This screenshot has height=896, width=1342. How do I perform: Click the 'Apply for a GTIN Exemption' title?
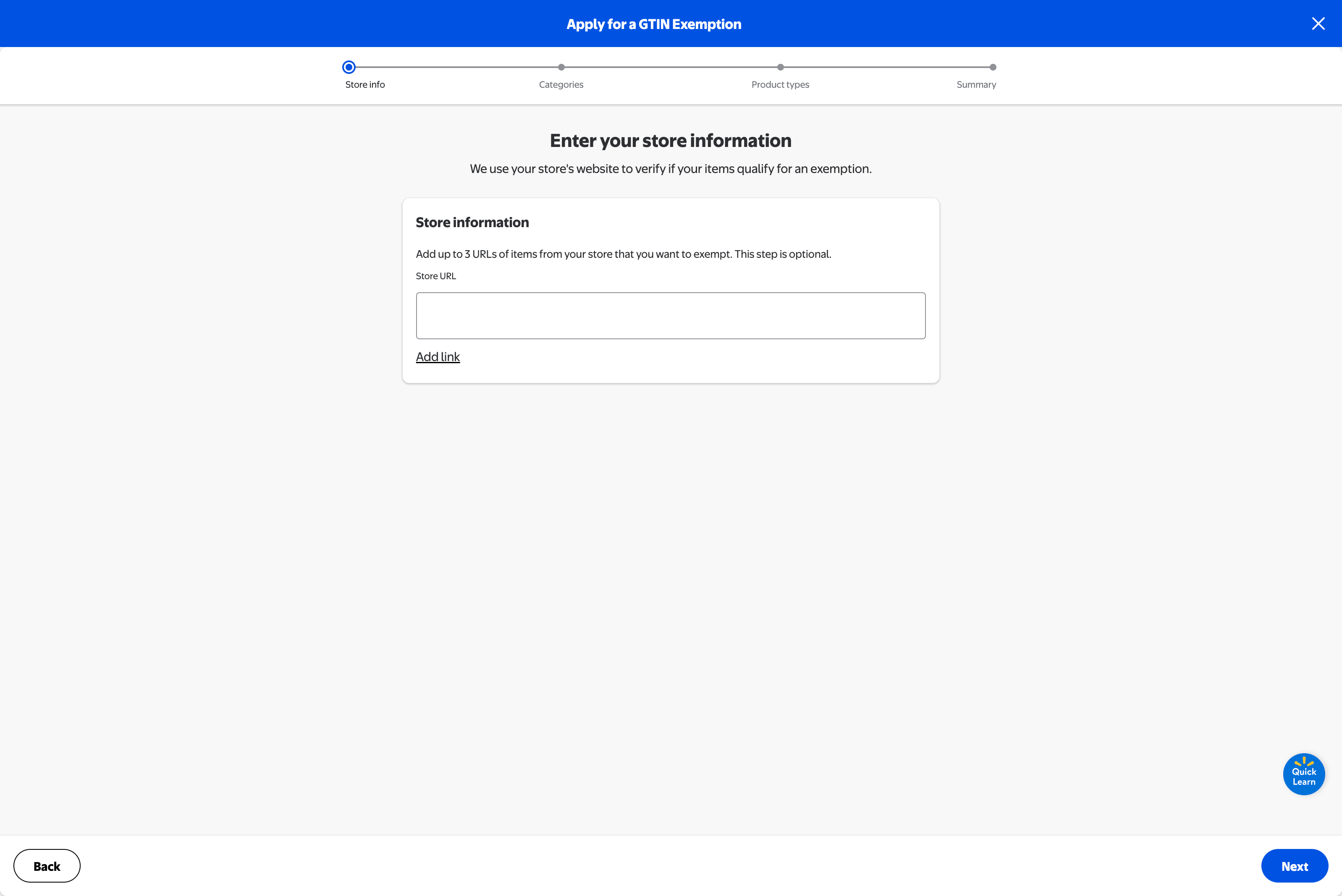(654, 24)
